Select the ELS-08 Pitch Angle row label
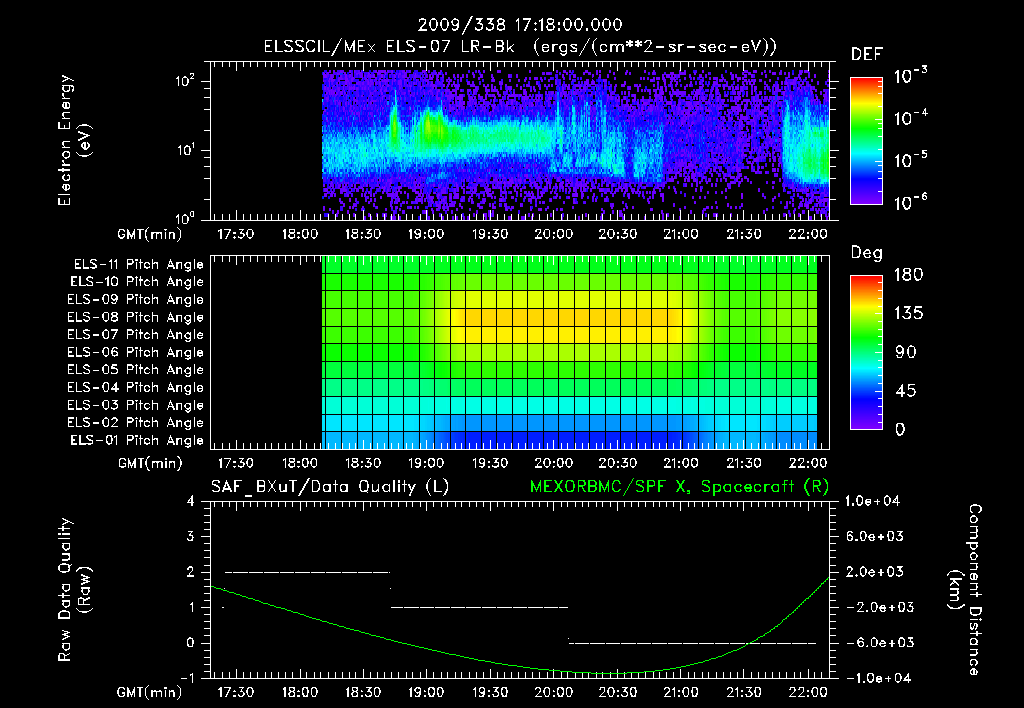This screenshot has width=1024, height=708. click(x=136, y=317)
